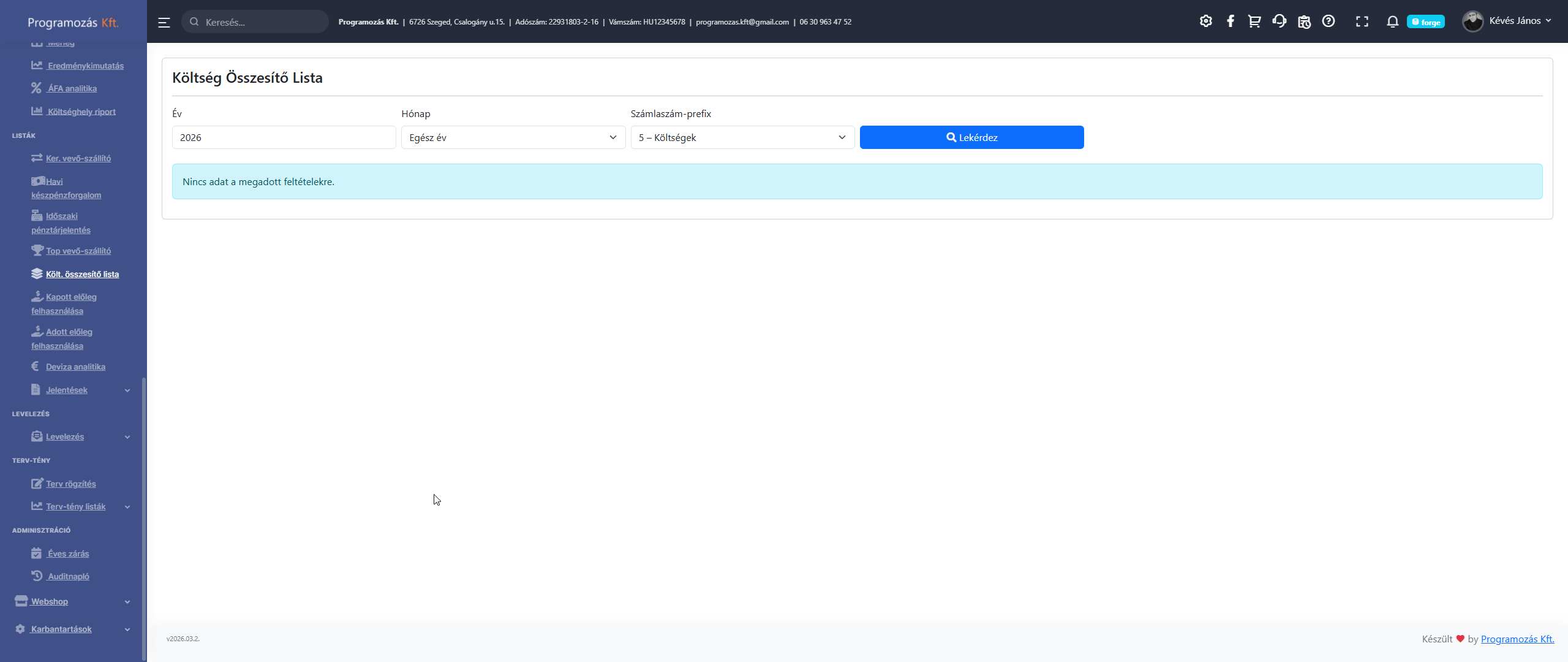
Task: Expand the Terv-tény listák submenu
Action: (80, 506)
